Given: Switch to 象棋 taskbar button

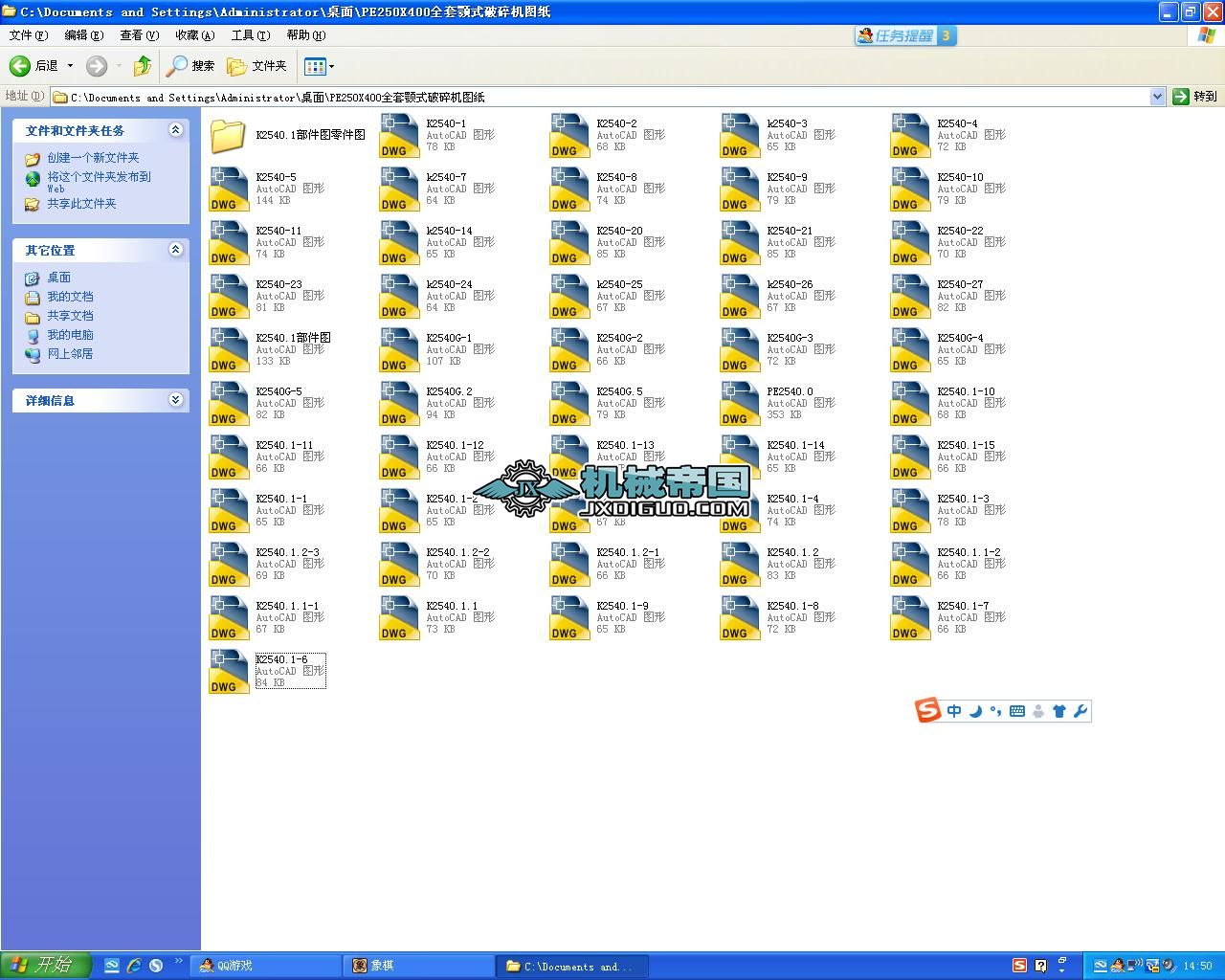Looking at the screenshot, I should [419, 967].
